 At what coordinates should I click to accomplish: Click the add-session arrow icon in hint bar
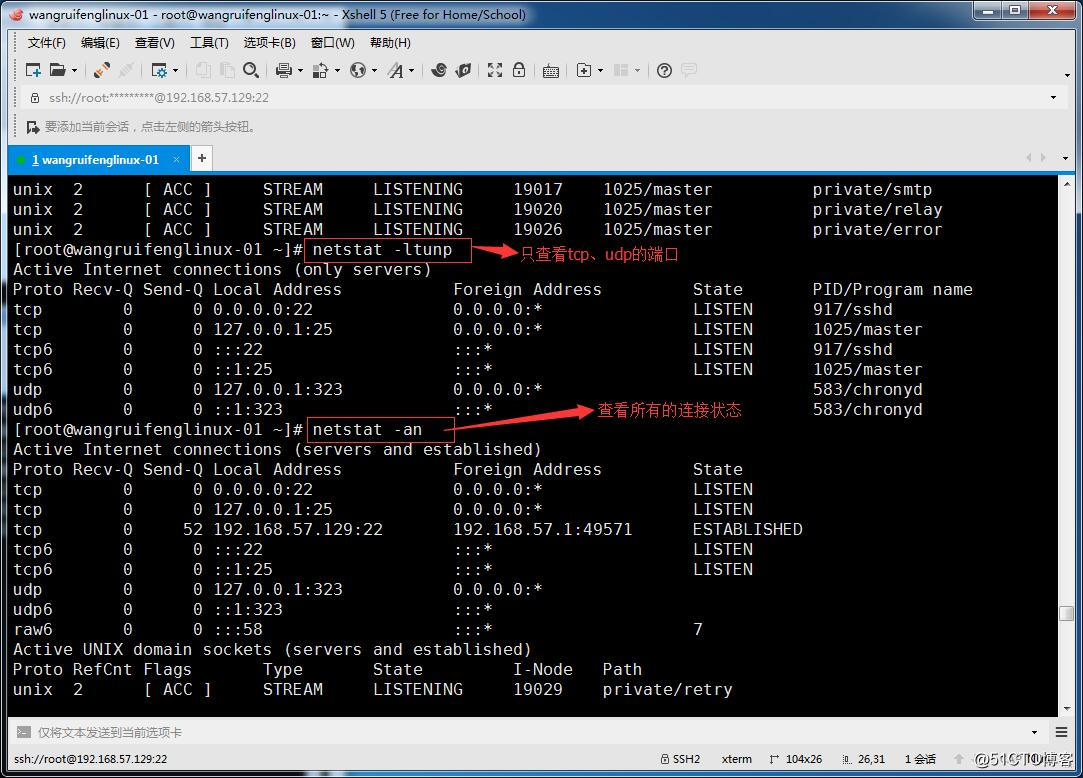click(32, 127)
